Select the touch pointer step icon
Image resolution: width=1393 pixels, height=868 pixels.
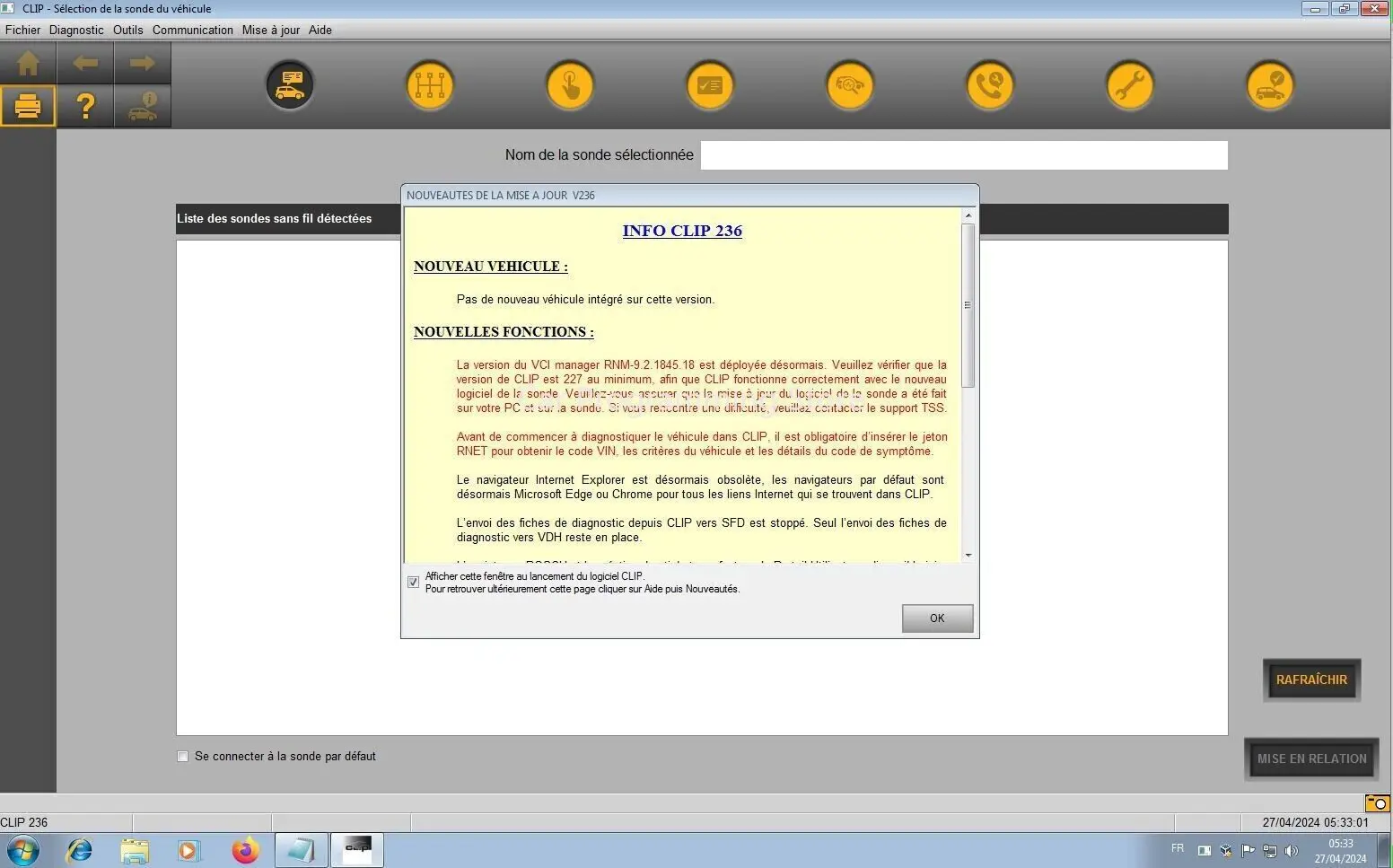tap(570, 85)
